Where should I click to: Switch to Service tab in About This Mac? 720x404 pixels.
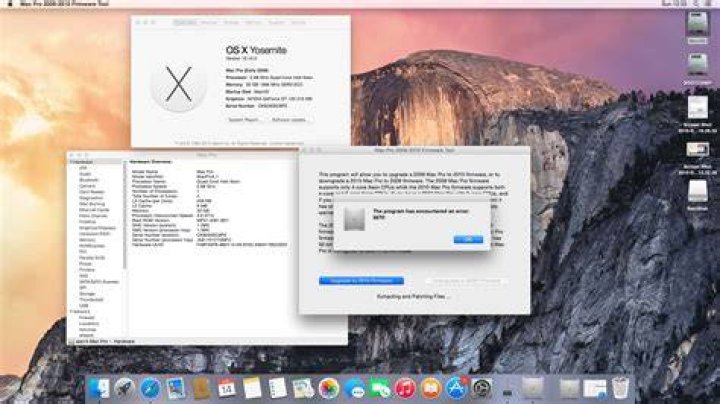tap(298, 22)
